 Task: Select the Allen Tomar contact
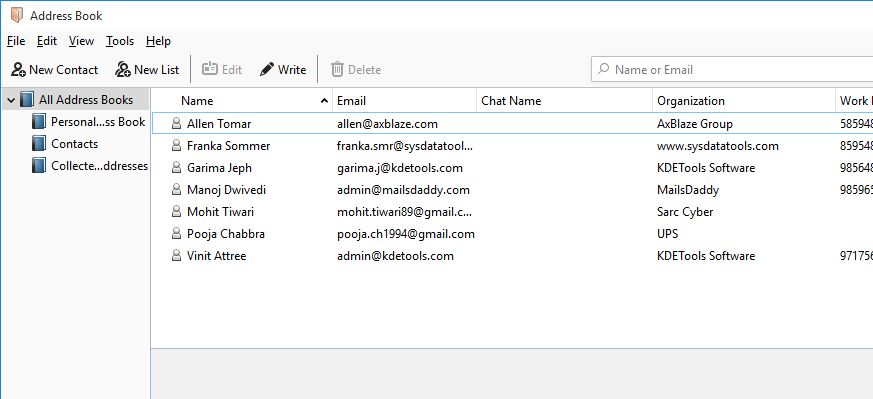(x=219, y=124)
